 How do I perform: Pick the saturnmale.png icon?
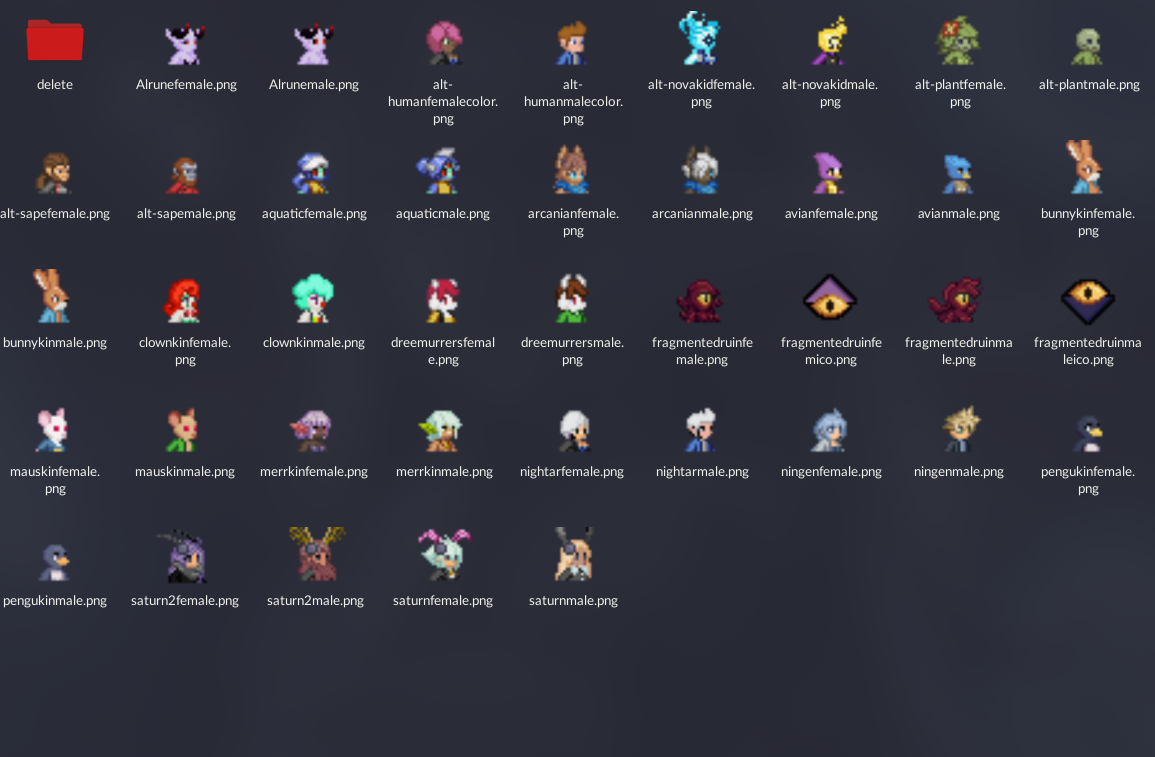(x=572, y=554)
